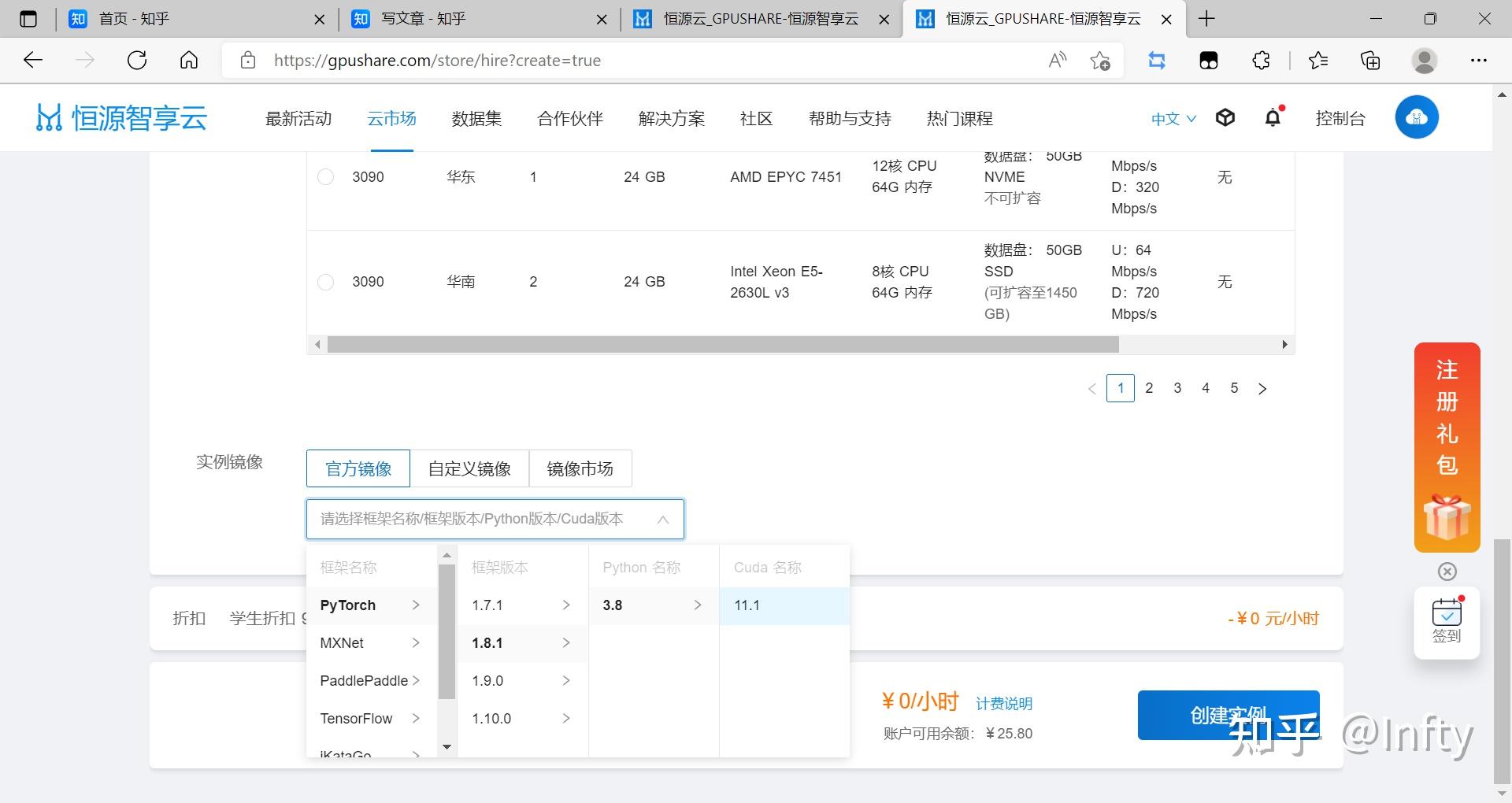Select Python version 3.8
The width and height of the screenshot is (1512, 803).
pos(654,605)
